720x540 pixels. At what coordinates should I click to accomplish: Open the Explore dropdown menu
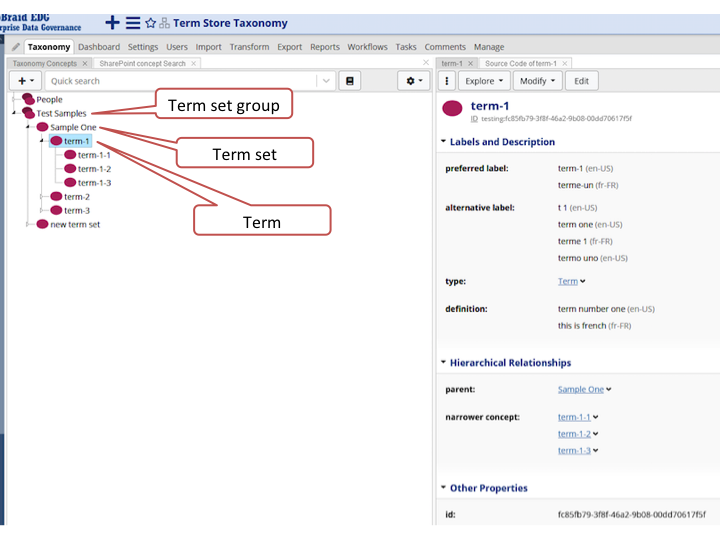[486, 81]
